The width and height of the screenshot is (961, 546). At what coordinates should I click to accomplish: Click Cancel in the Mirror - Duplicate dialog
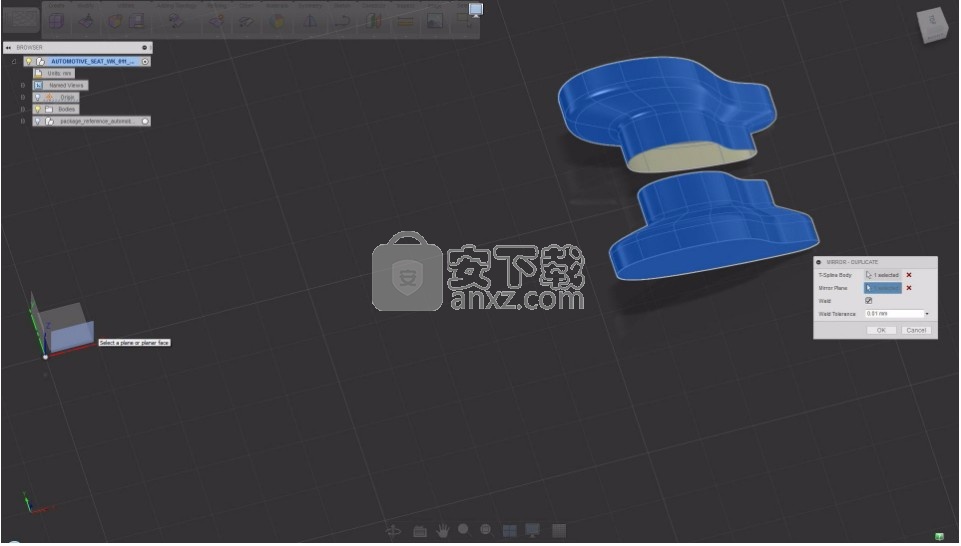click(x=916, y=330)
